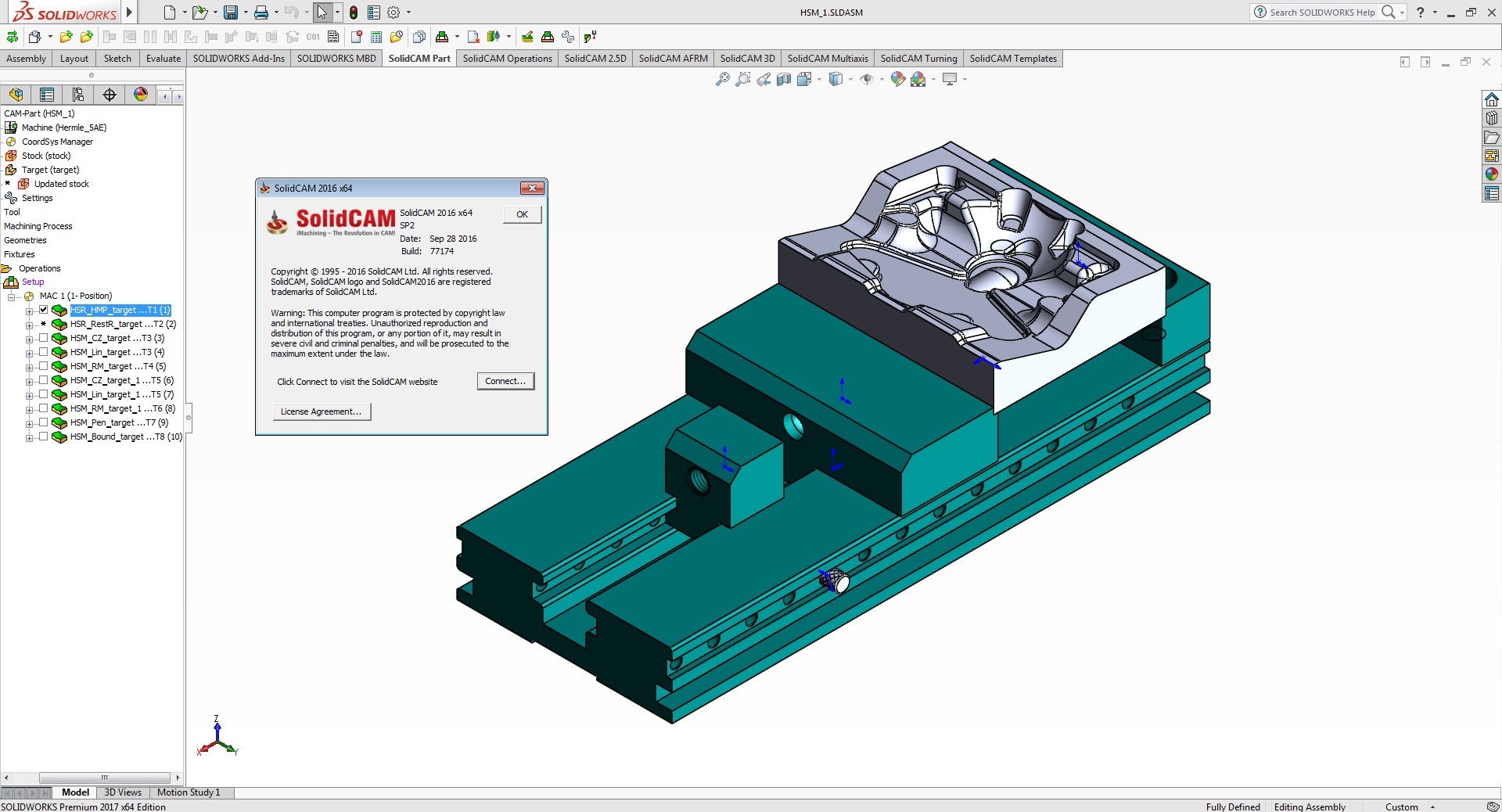Open the Options gear dropdown arrow
The image size is (1502, 812).
408,13
